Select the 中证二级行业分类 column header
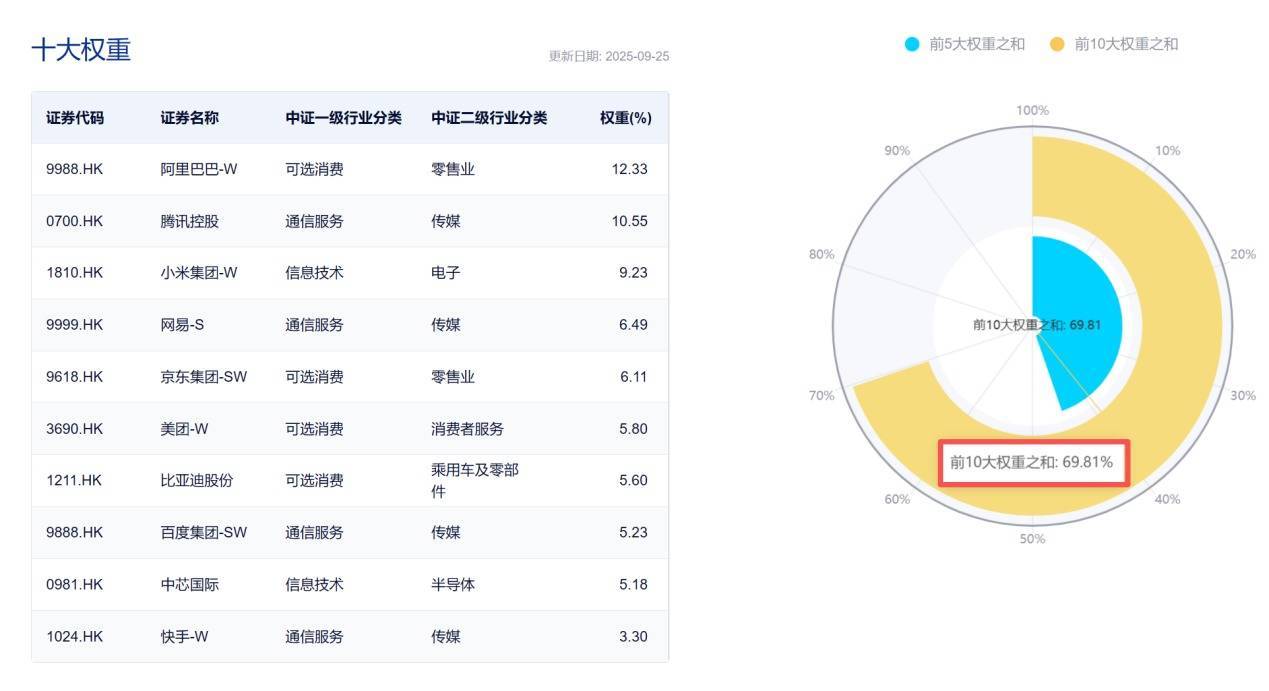 (x=489, y=118)
